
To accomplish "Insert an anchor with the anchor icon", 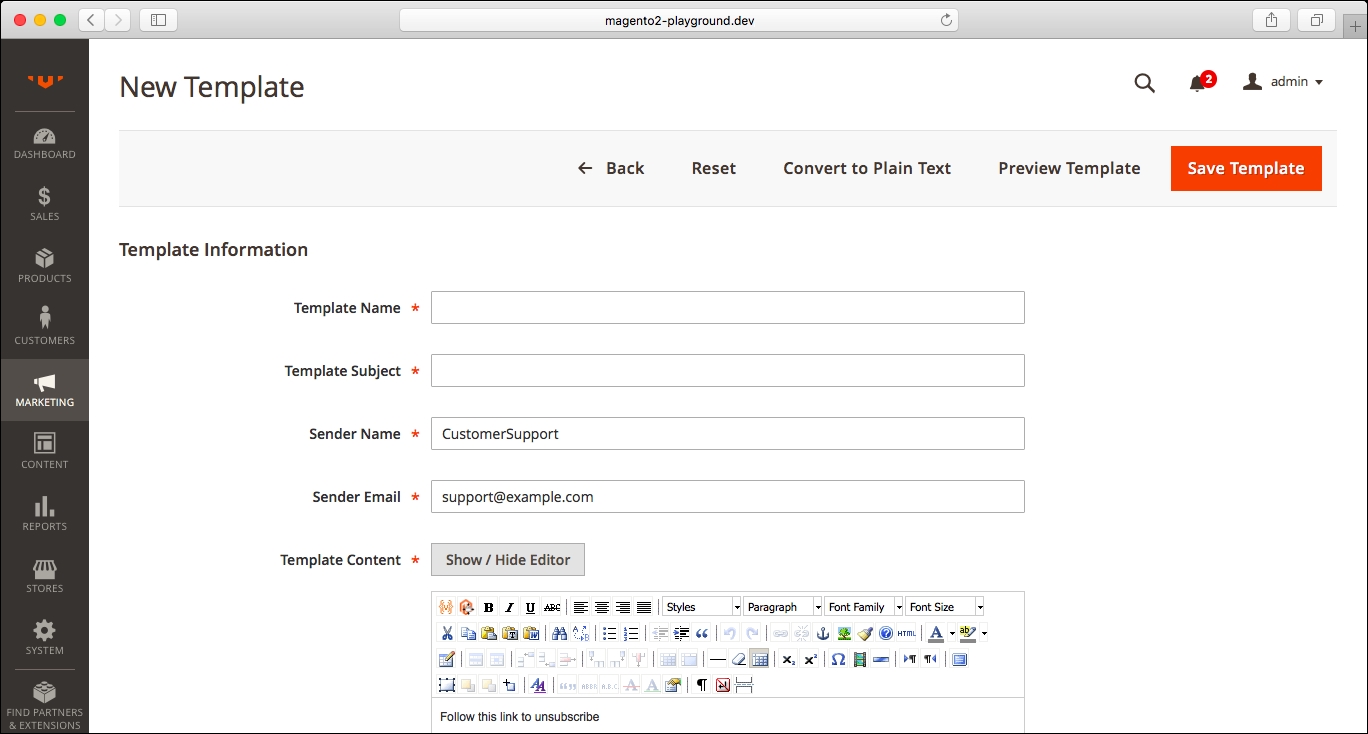I will (x=823, y=633).
